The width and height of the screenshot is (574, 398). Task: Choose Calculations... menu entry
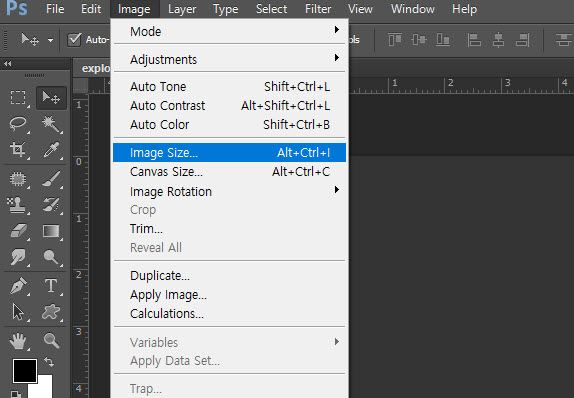230,313
